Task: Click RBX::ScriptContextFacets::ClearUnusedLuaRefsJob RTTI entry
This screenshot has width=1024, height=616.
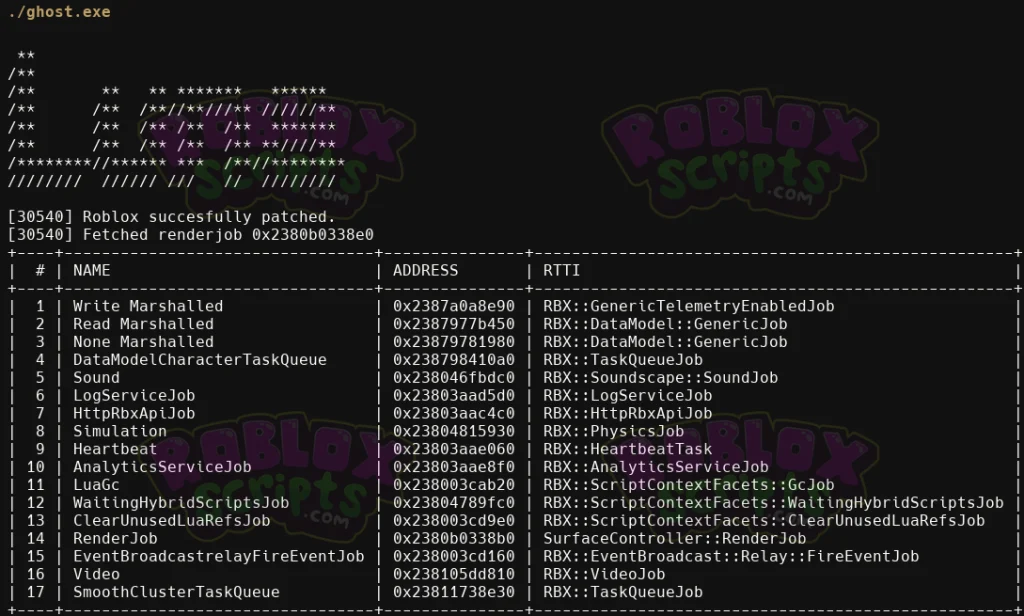Action: [x=763, y=521]
